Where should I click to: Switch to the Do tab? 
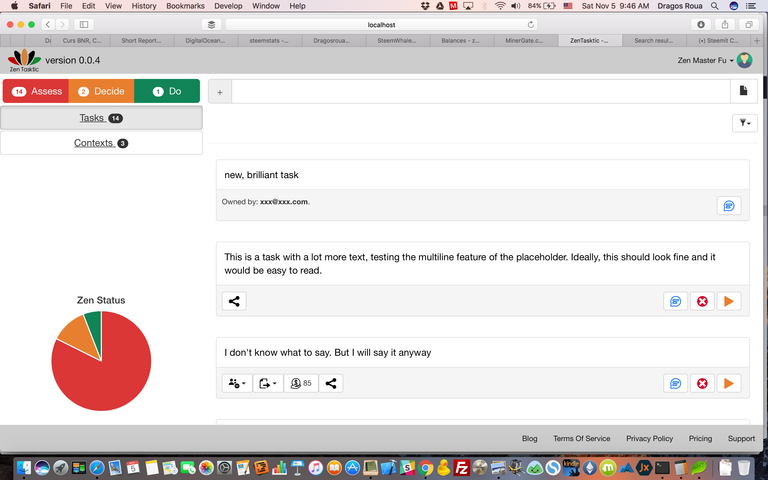(x=167, y=91)
